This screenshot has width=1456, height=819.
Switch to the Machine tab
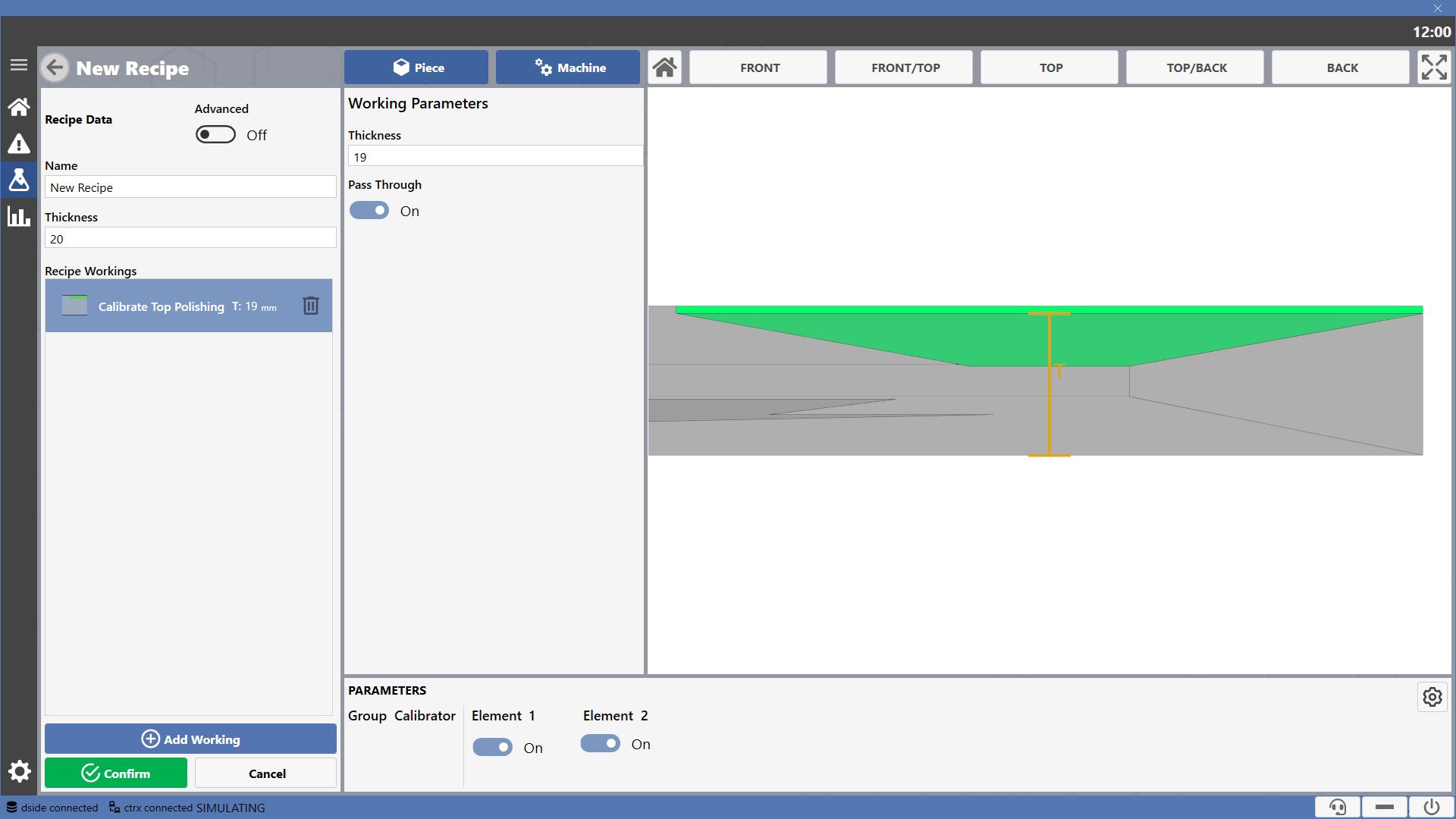coord(568,67)
